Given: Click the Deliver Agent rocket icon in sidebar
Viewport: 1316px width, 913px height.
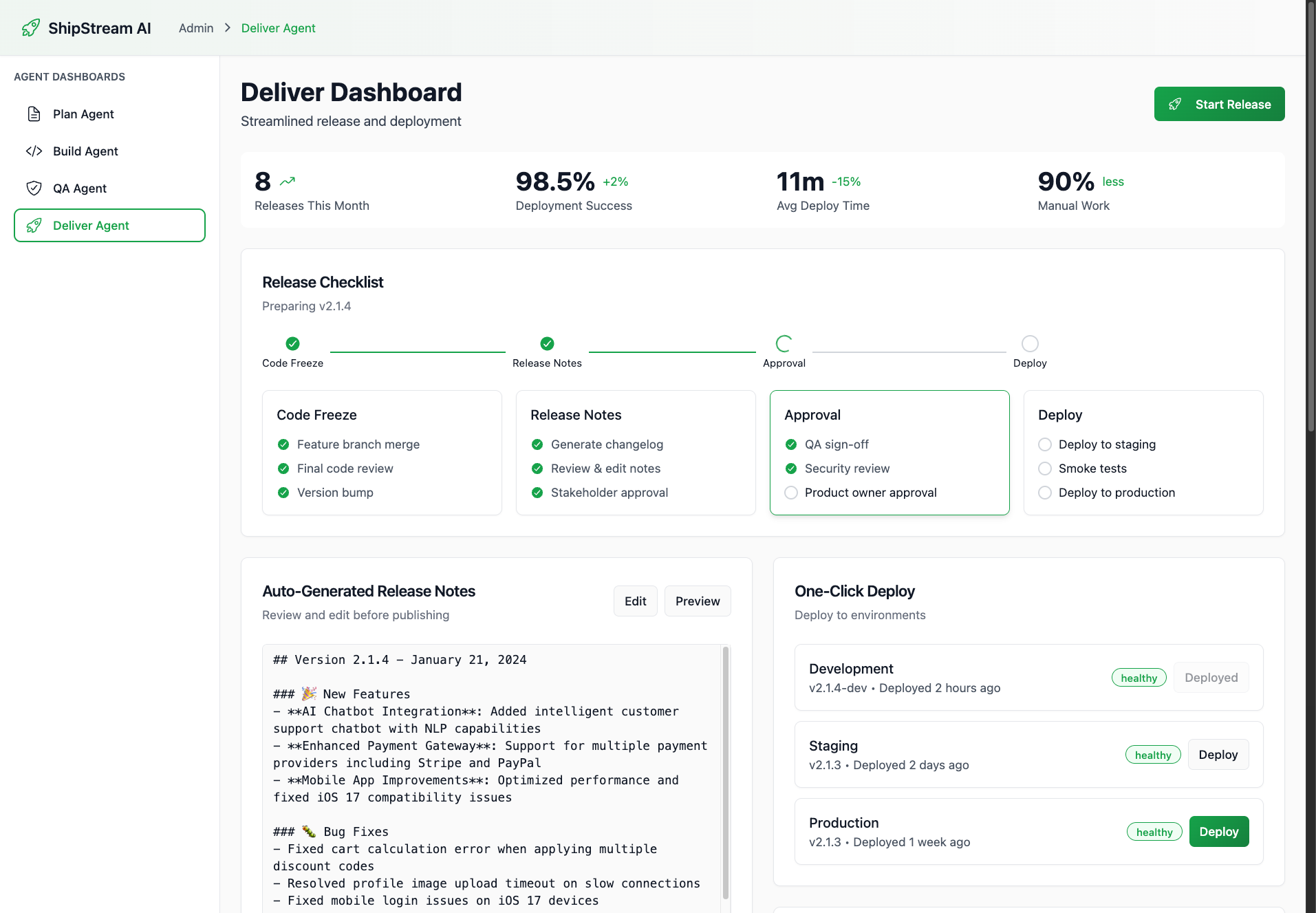Looking at the screenshot, I should coord(34,226).
